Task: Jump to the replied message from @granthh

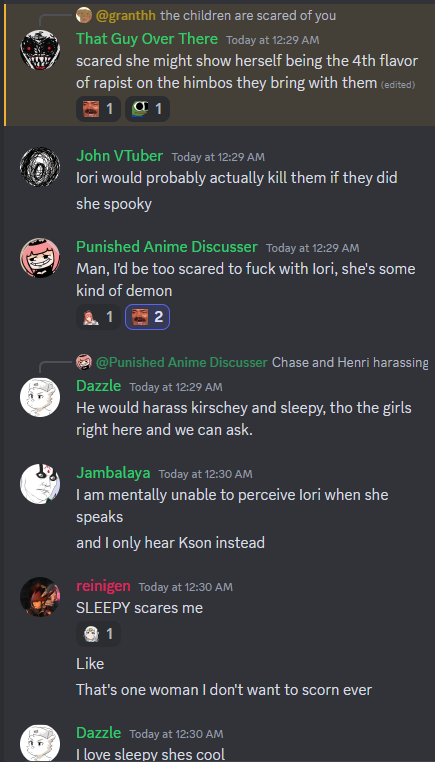Action: click(248, 16)
